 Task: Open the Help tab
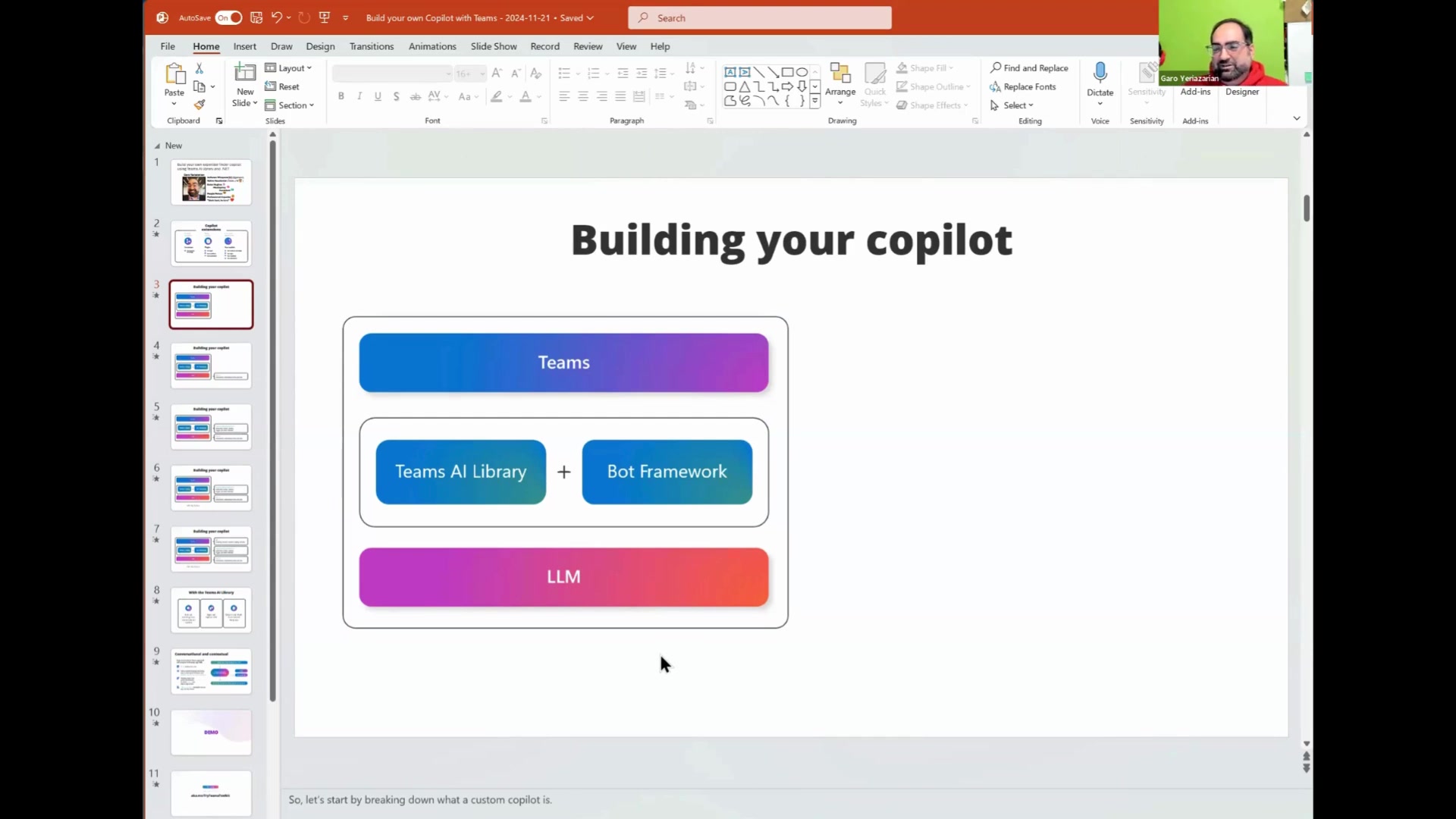(660, 46)
